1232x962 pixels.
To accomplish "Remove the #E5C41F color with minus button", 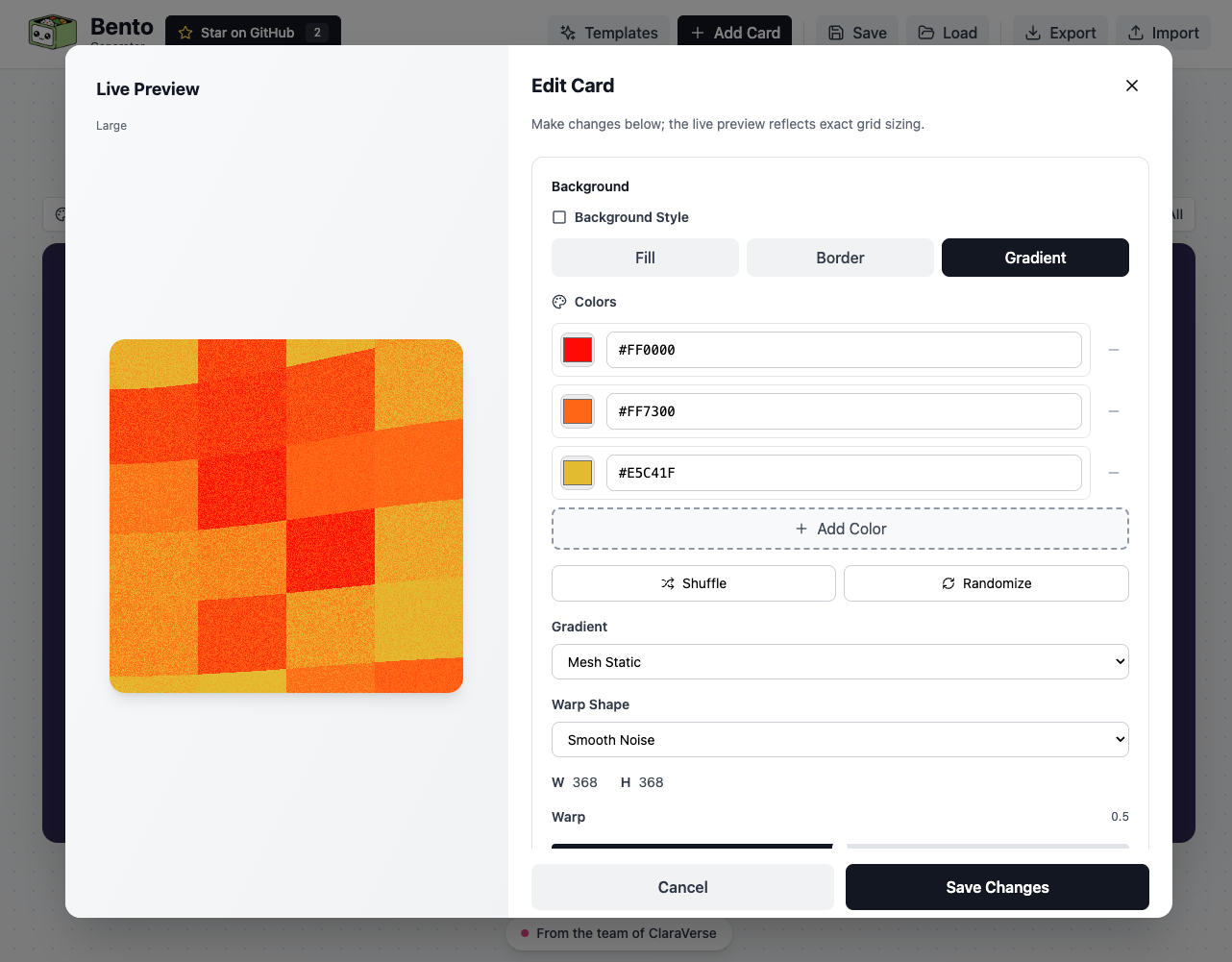I will click(x=1114, y=473).
